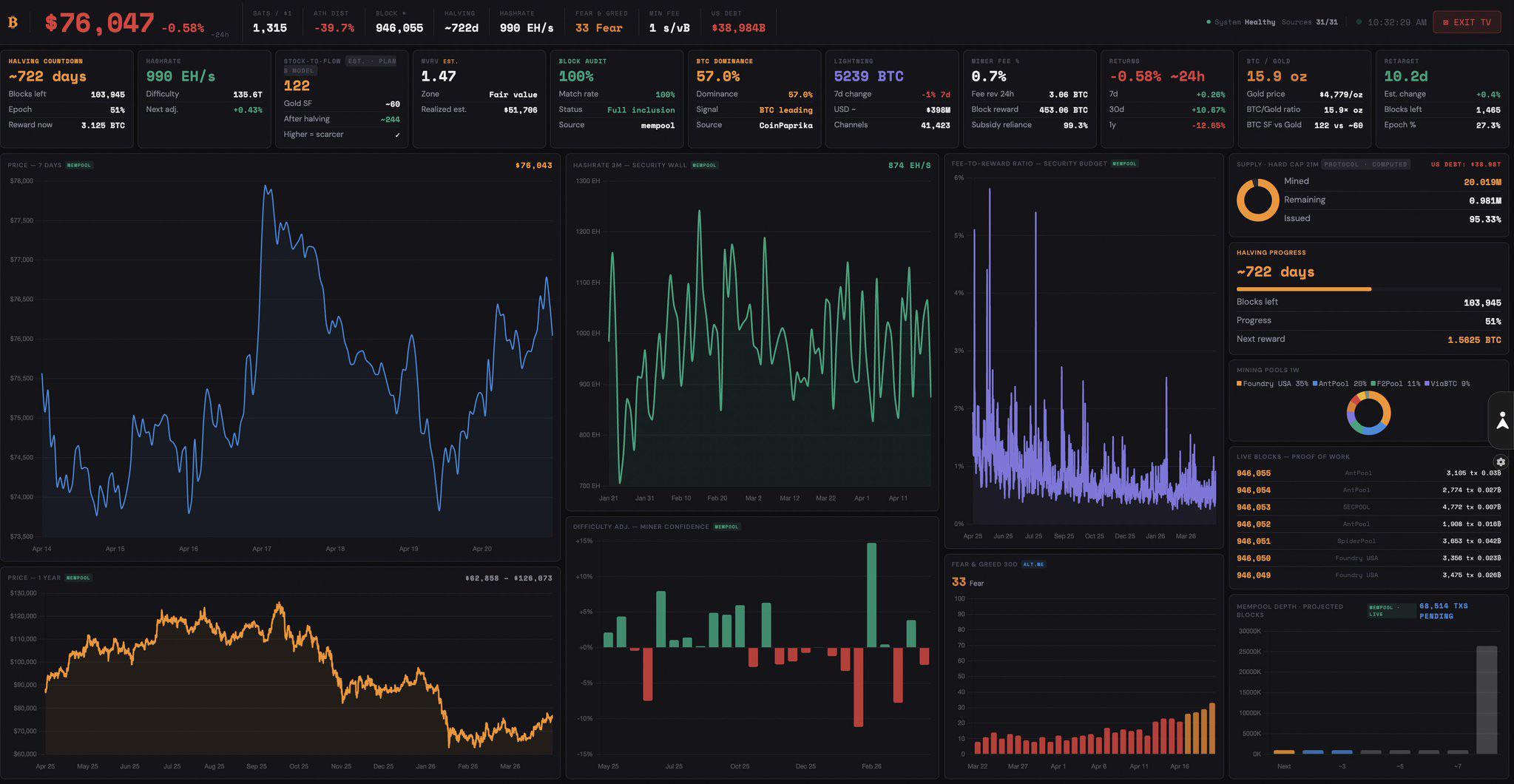Viewport: 1514px width, 784px height.
Task: Click the orange Bitcoin logo icon
Action: (13, 22)
